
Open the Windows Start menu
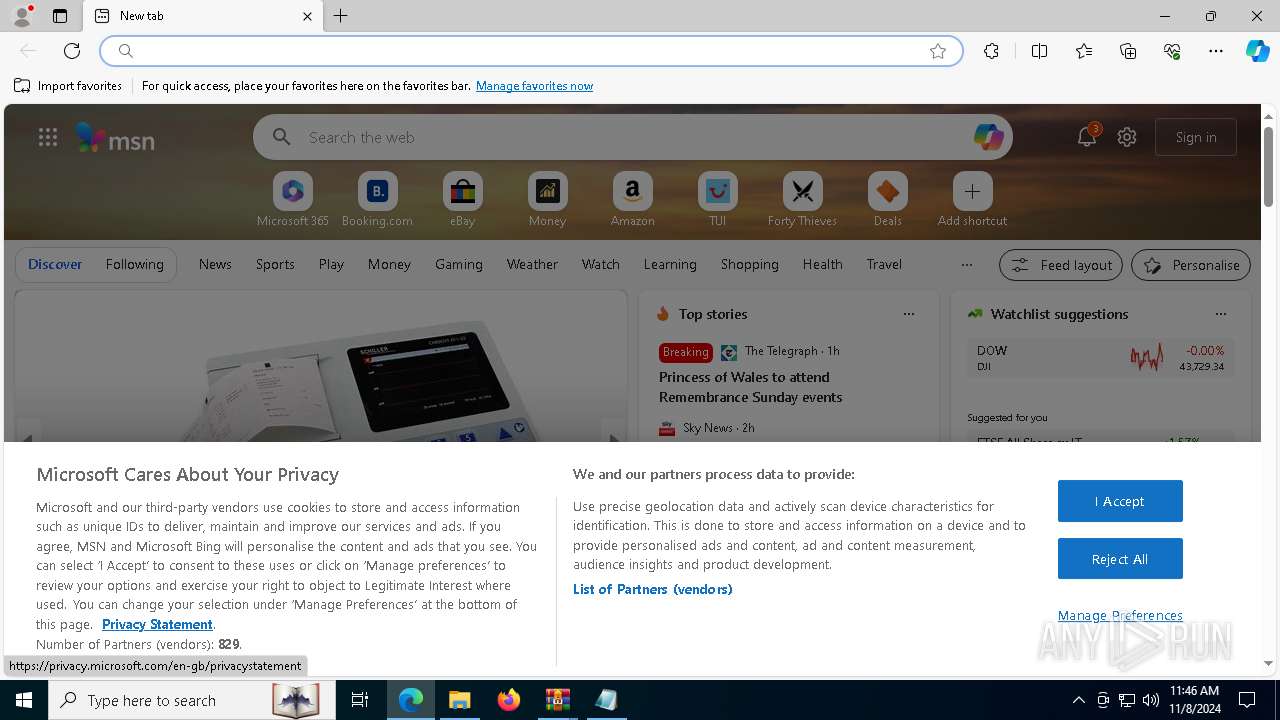coord(24,700)
